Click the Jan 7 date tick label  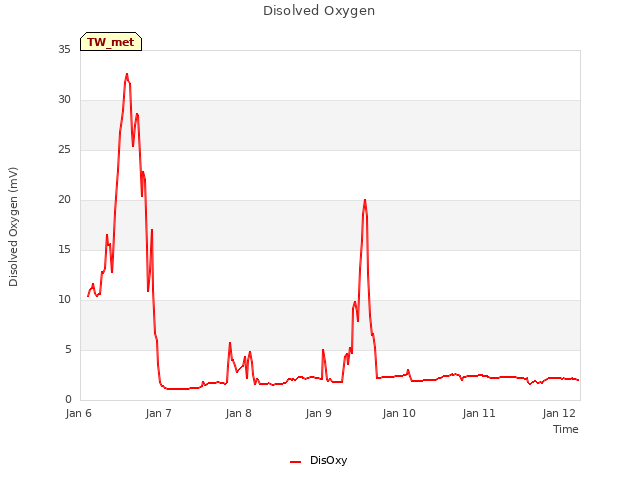158,413
